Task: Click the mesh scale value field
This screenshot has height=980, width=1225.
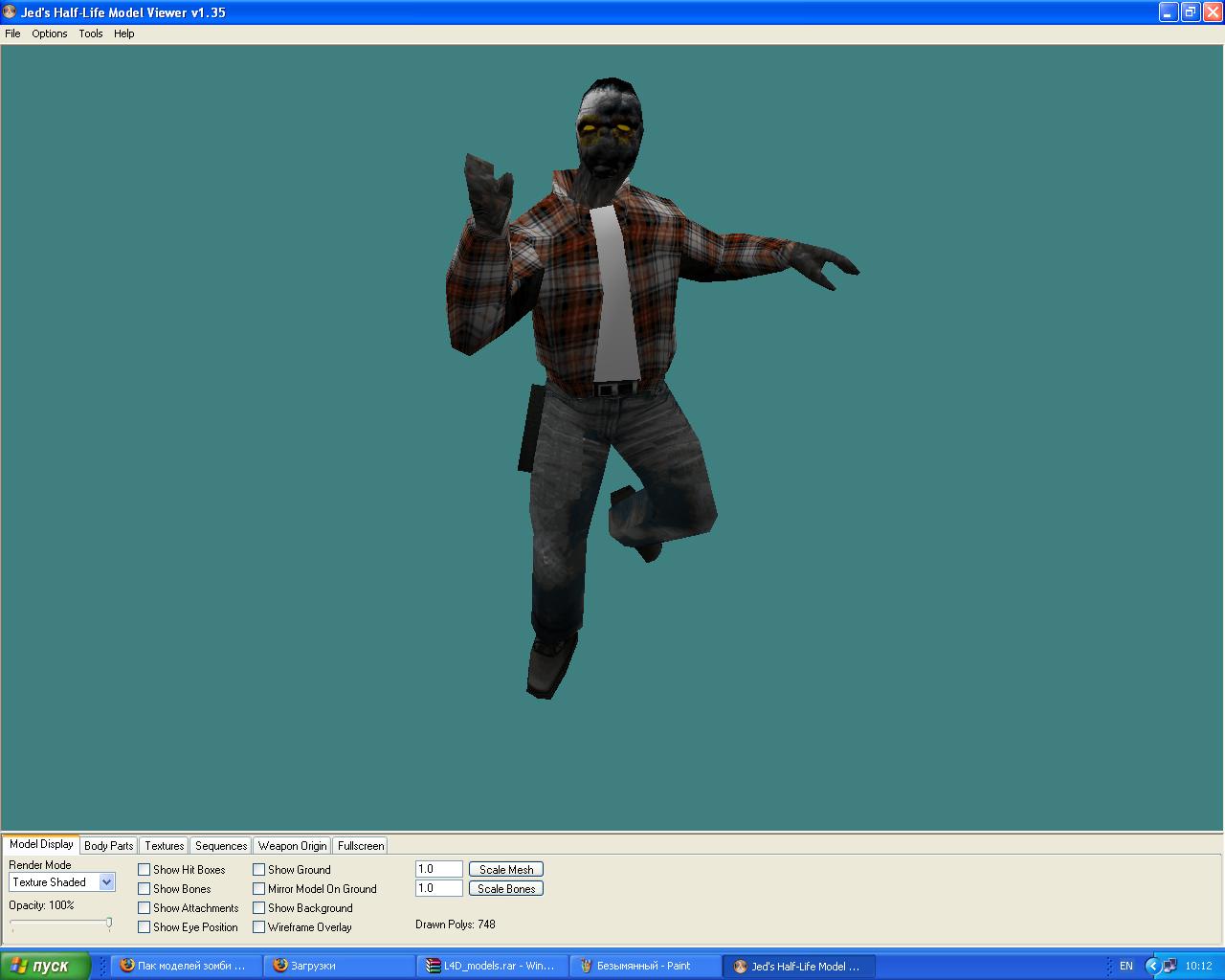Action: pos(439,869)
